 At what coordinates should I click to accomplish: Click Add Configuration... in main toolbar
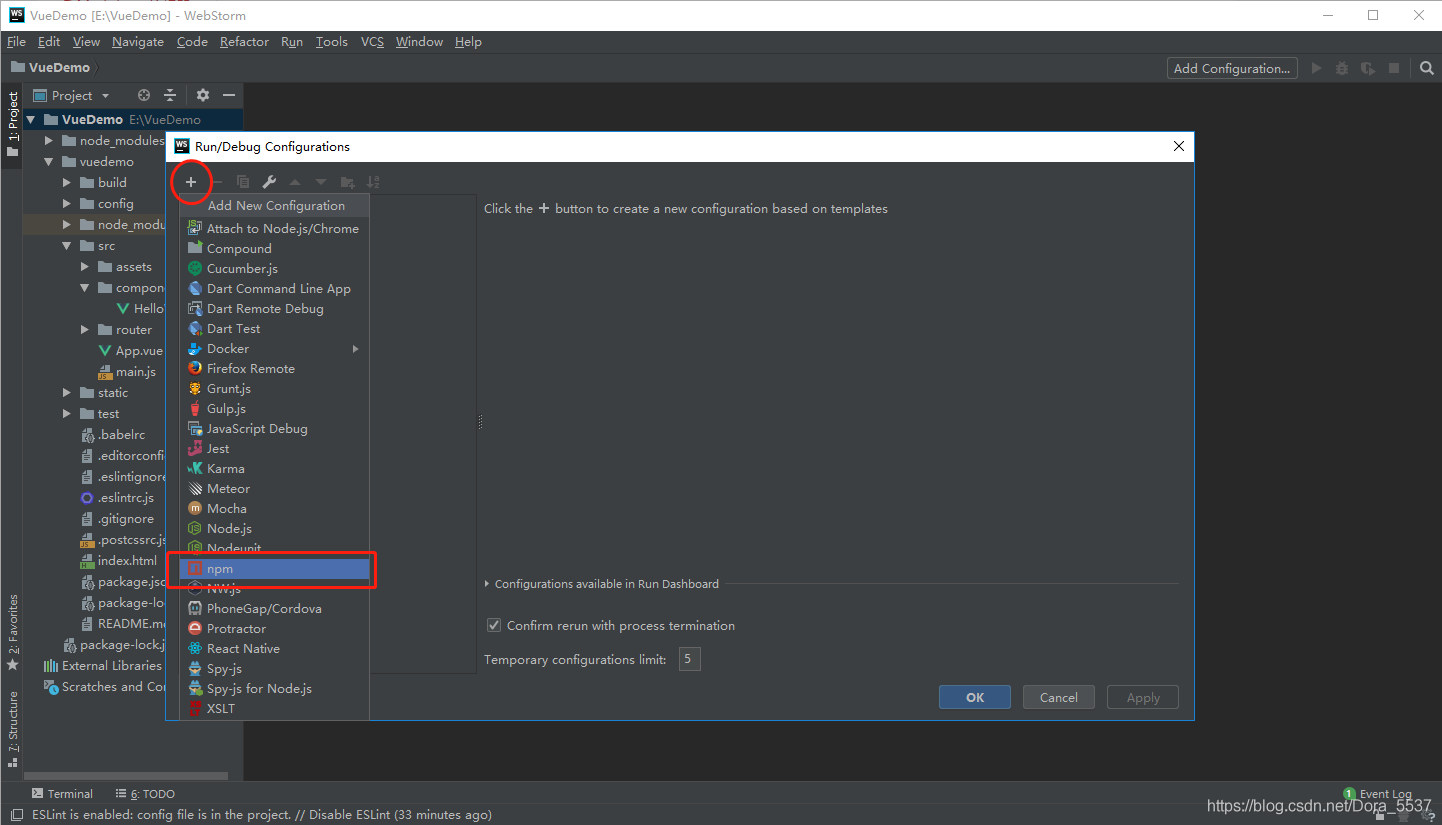1232,68
